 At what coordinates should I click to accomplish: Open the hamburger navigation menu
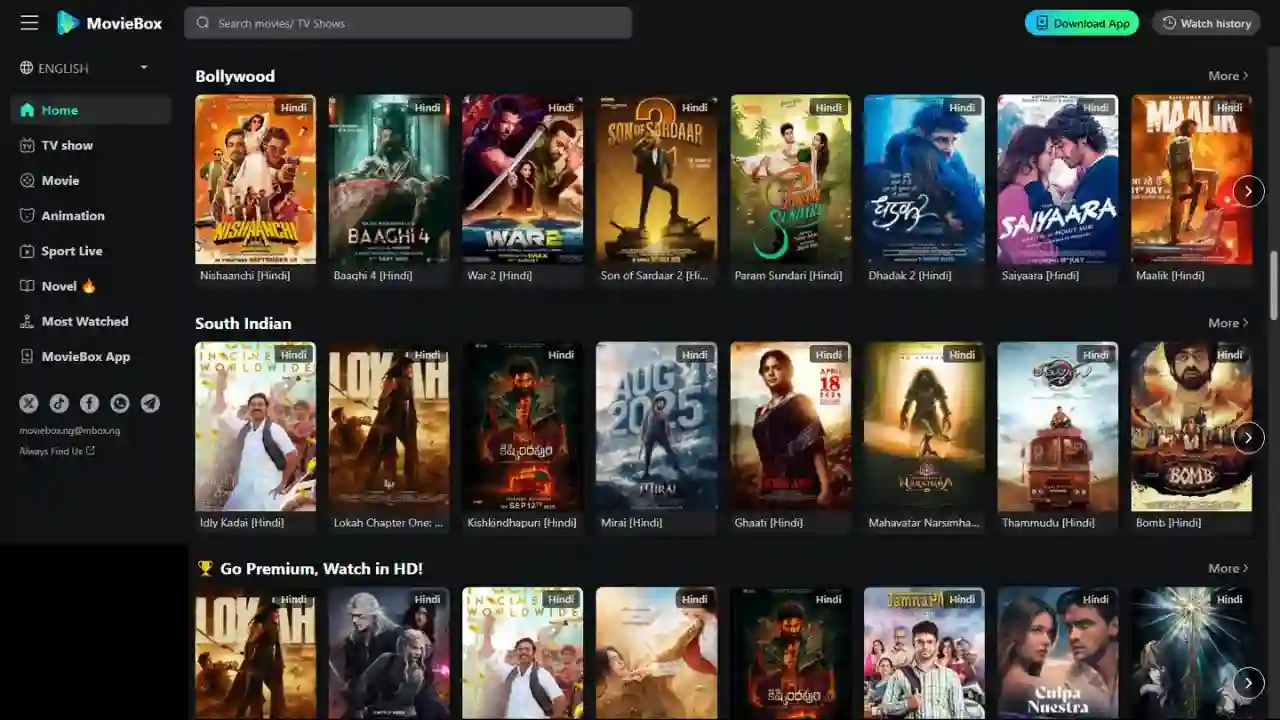click(29, 22)
